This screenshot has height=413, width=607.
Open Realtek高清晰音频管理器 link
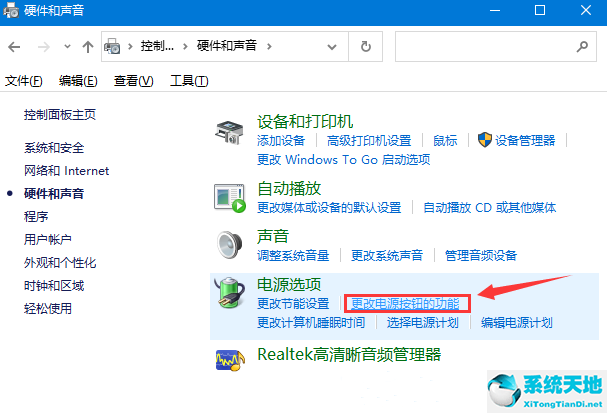point(349,355)
